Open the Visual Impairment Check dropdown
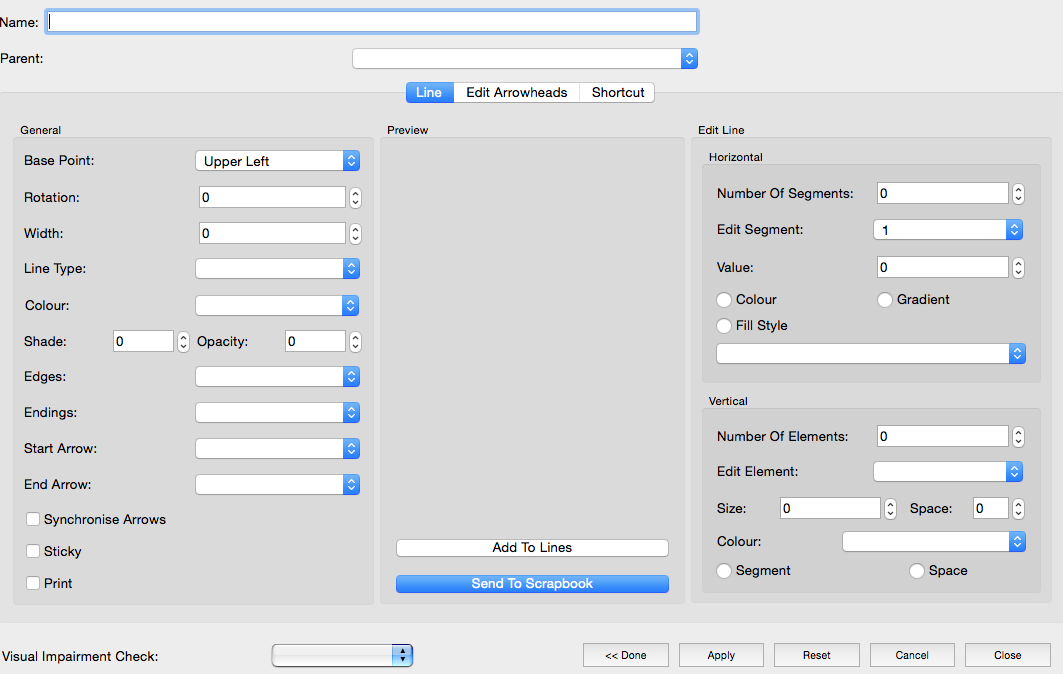 point(342,655)
